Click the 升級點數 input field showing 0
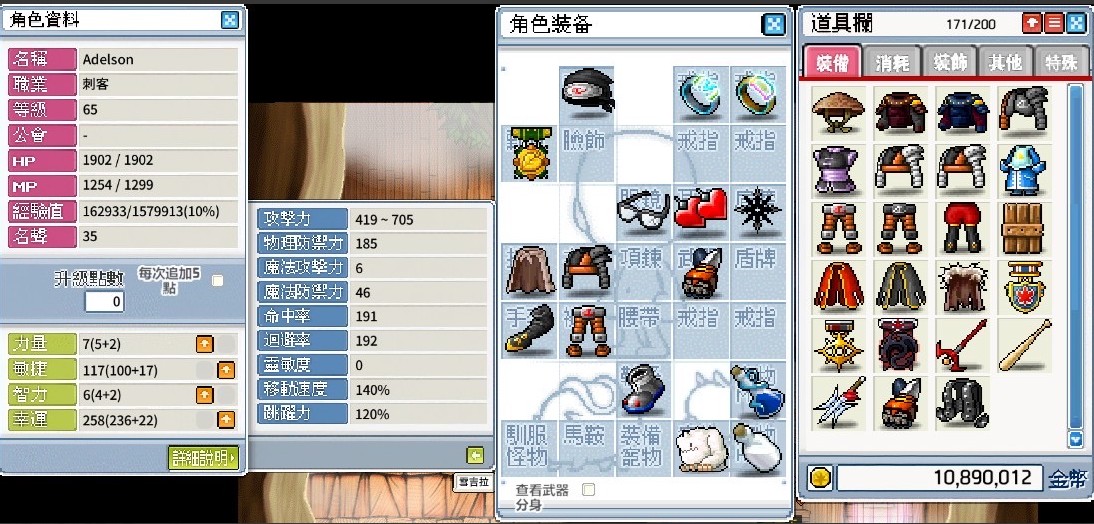 (x=105, y=301)
